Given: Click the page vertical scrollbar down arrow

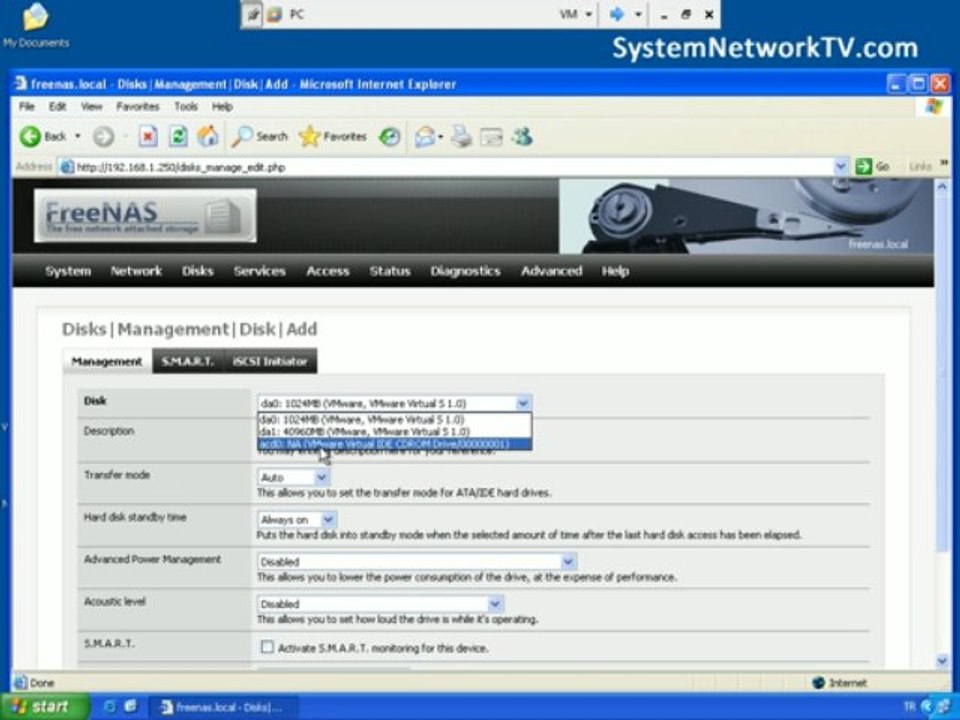Looking at the screenshot, I should pos(942,661).
